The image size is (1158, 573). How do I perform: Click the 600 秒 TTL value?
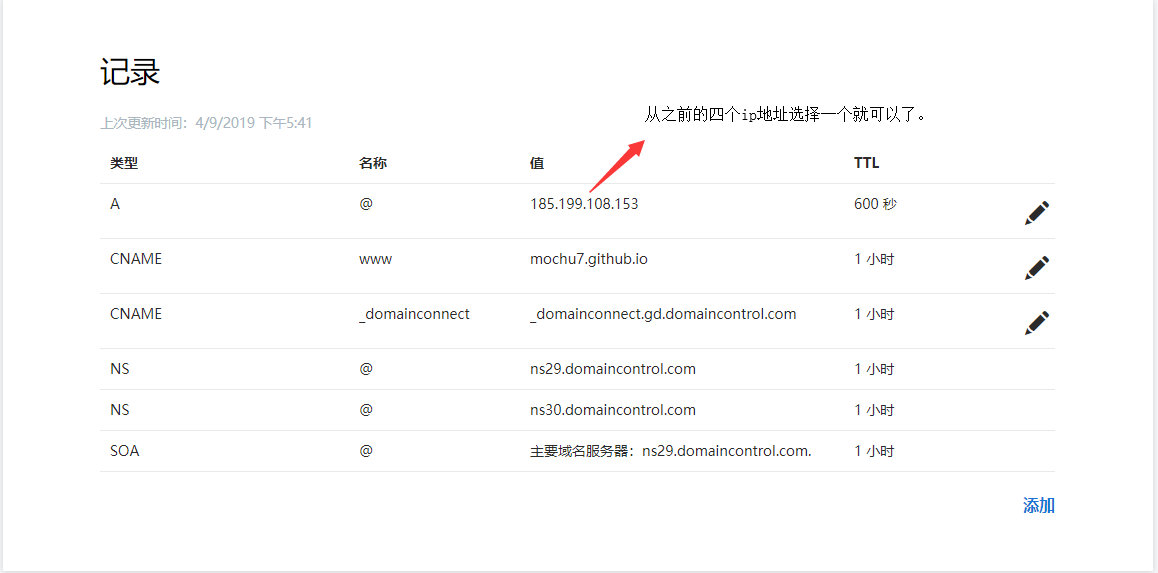[x=875, y=205]
